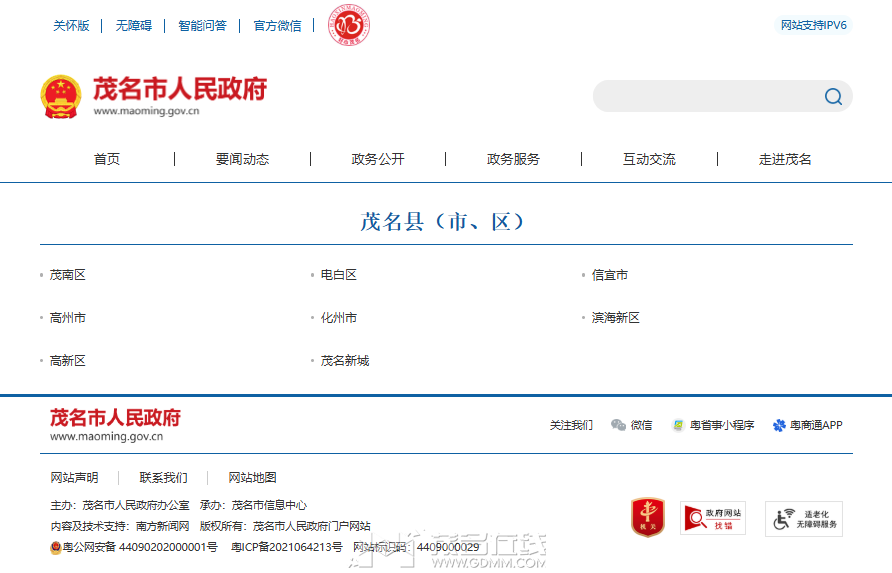
Task: Open 政务公开 menu
Action: (x=378, y=159)
